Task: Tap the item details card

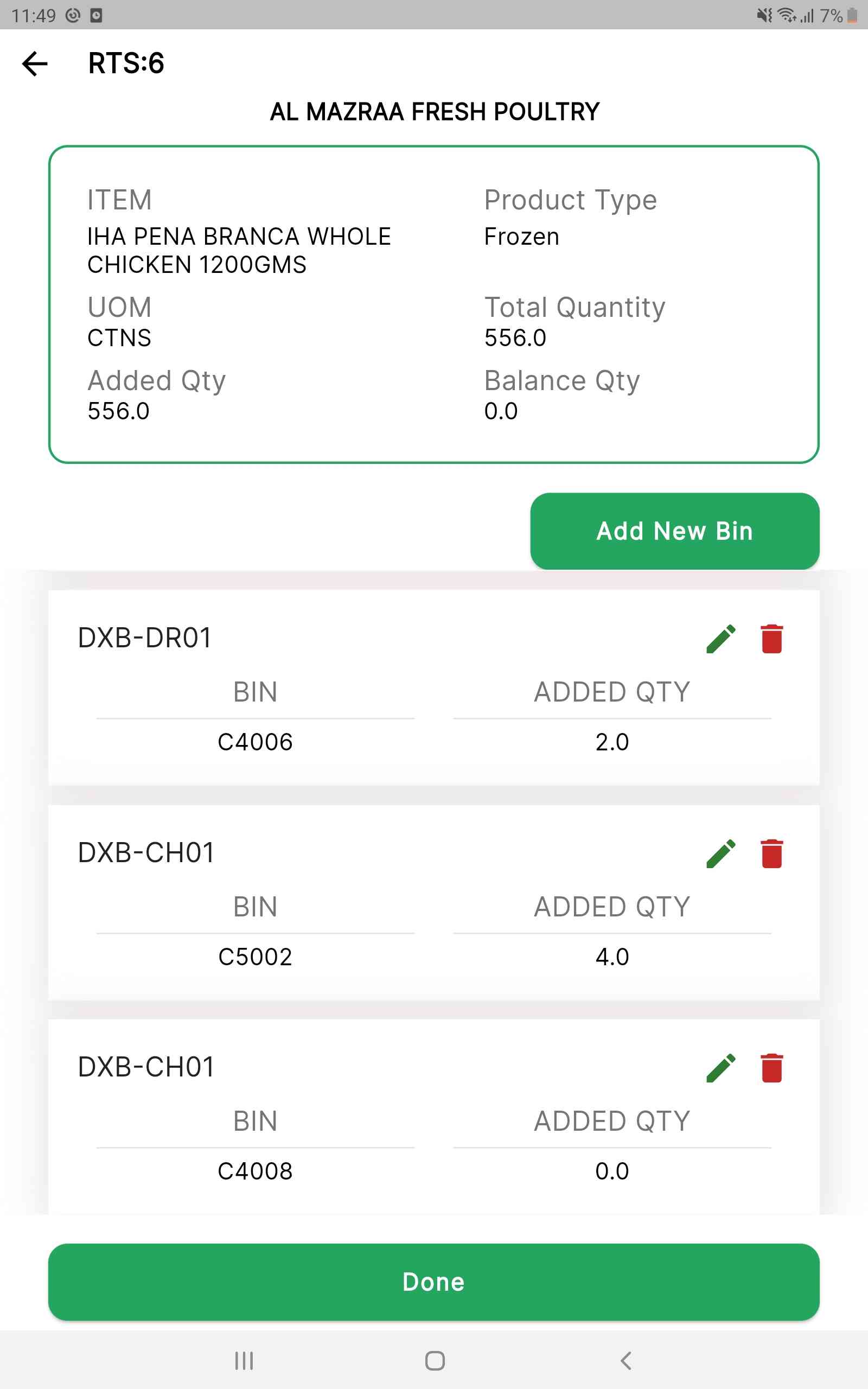Action: (433, 304)
